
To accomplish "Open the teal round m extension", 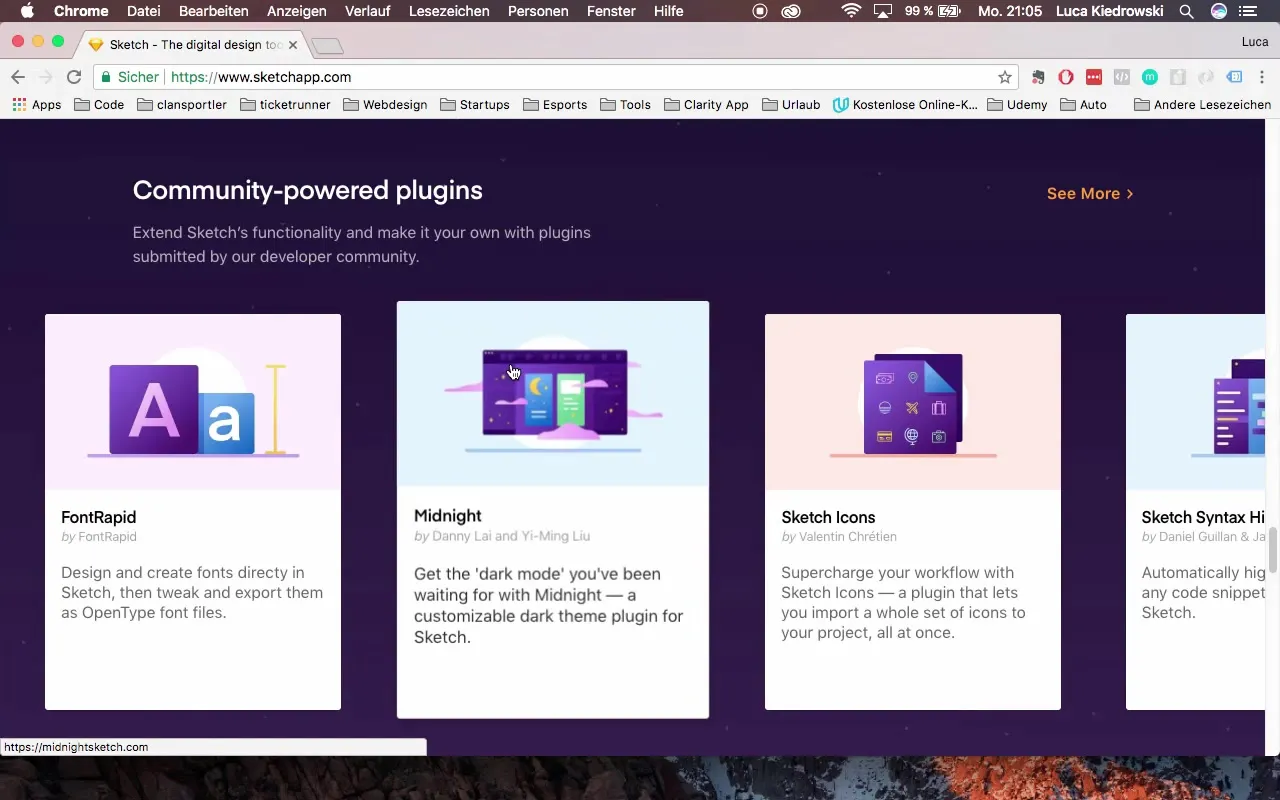I will point(1150,77).
